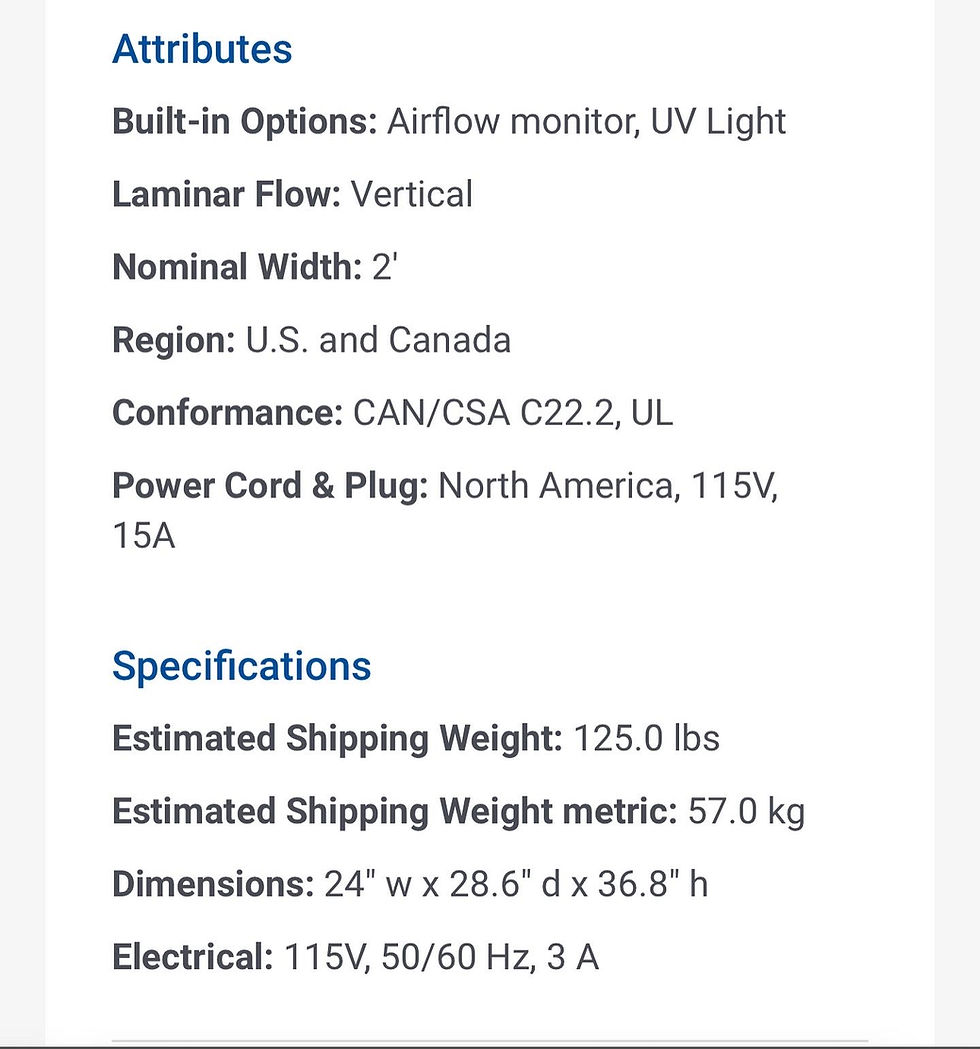Click the Attributes section heading
The height and width of the screenshot is (1049, 980).
point(202,49)
